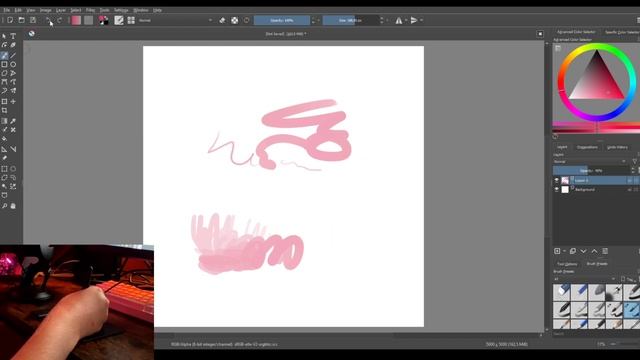Toggle horizontal mirror tool
Viewport: 640px width, 360px height.
(399, 20)
